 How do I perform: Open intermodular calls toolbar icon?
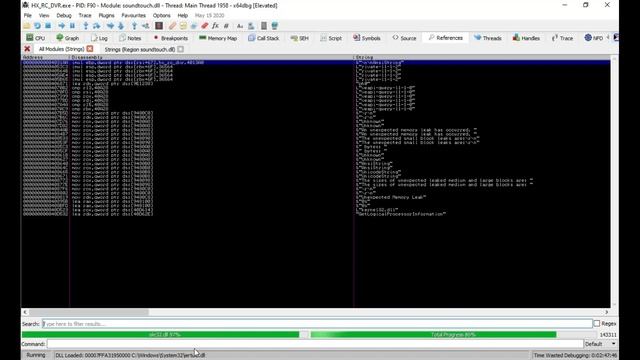click(x=251, y=26)
